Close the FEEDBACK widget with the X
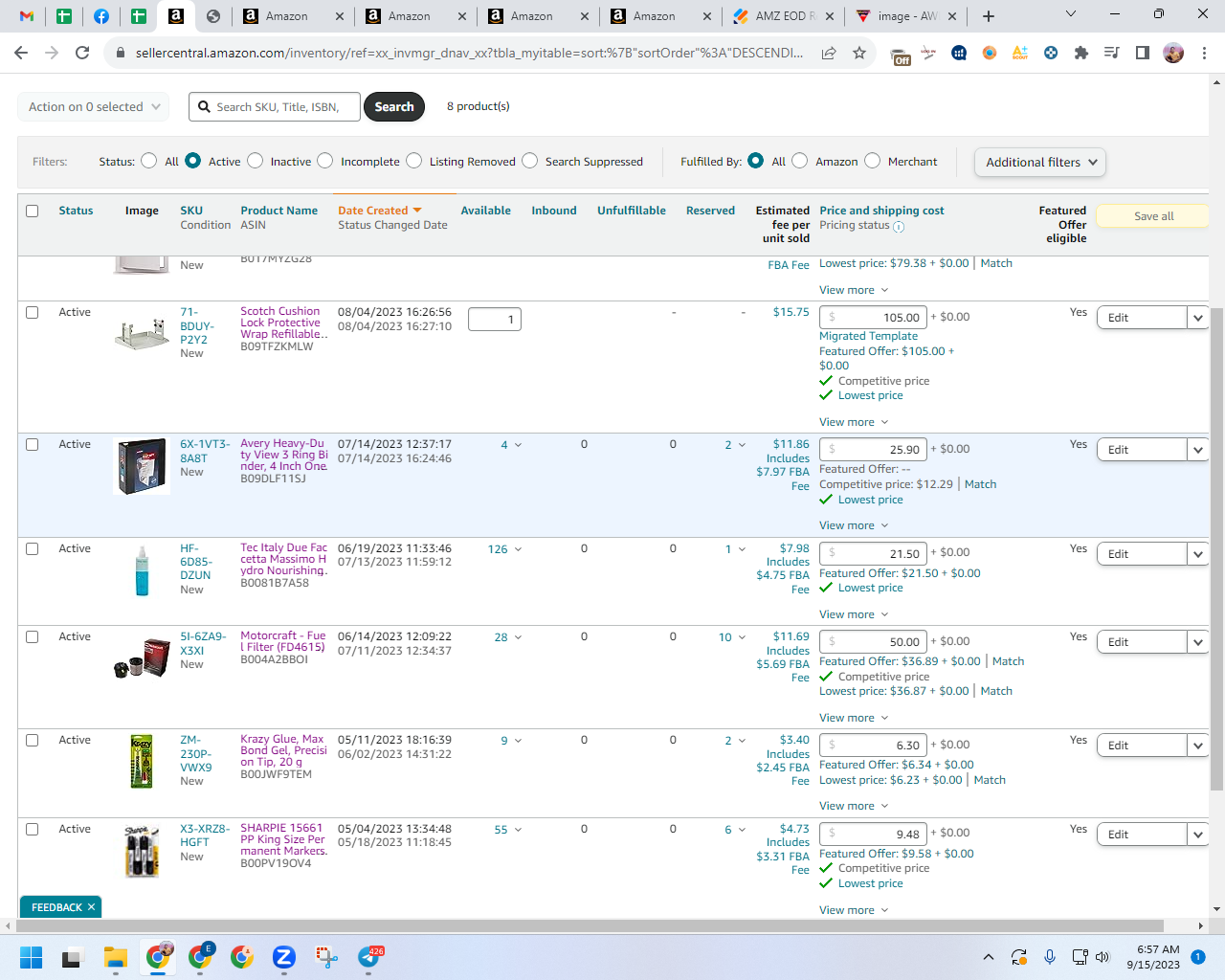 click(x=92, y=907)
